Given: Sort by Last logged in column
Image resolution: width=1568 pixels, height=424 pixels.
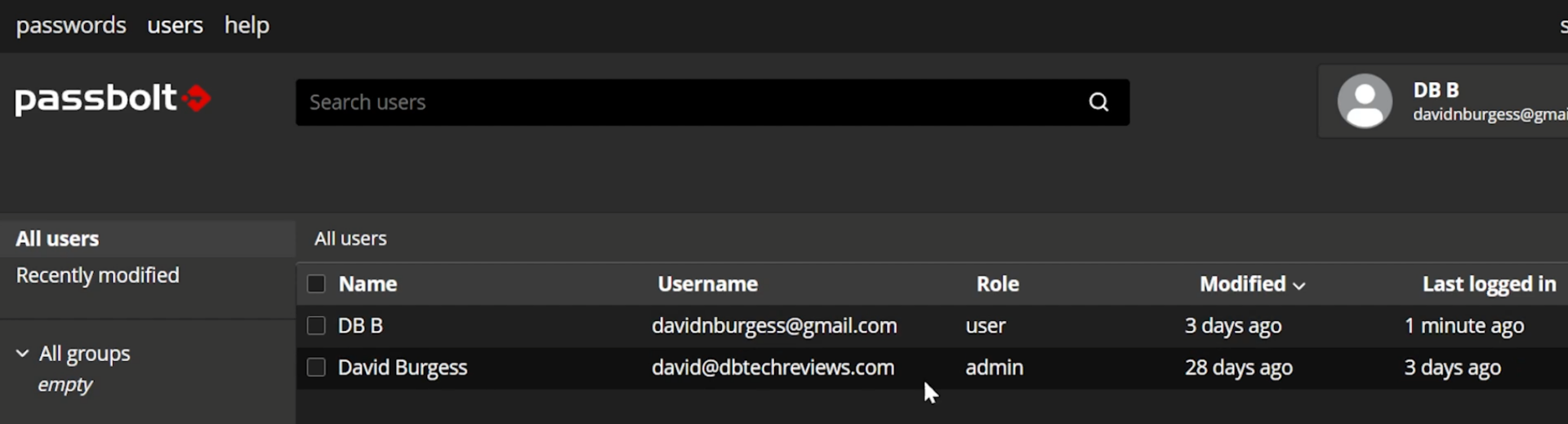Looking at the screenshot, I should (x=1489, y=284).
